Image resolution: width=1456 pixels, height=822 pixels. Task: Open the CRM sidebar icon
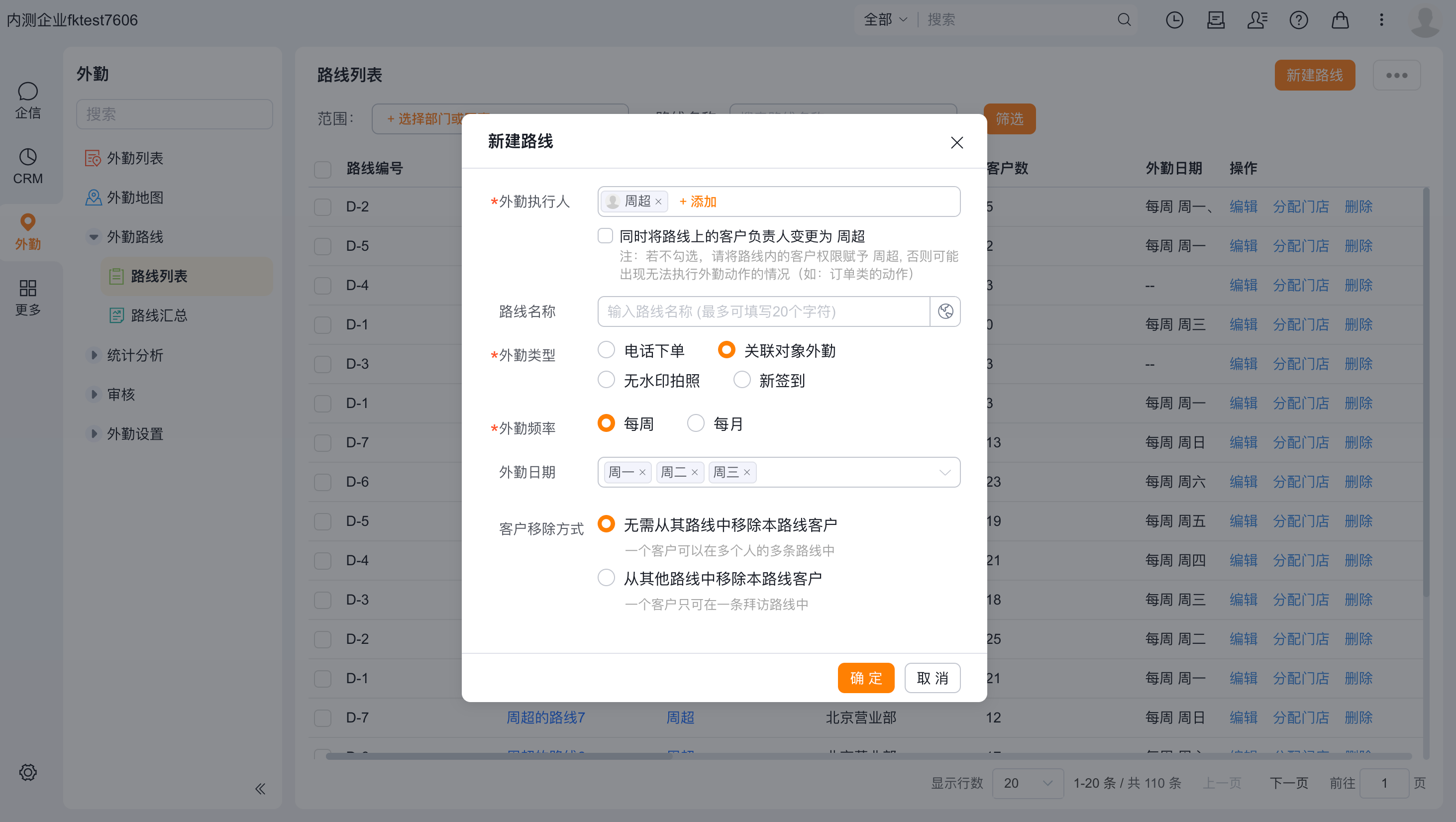(28, 166)
